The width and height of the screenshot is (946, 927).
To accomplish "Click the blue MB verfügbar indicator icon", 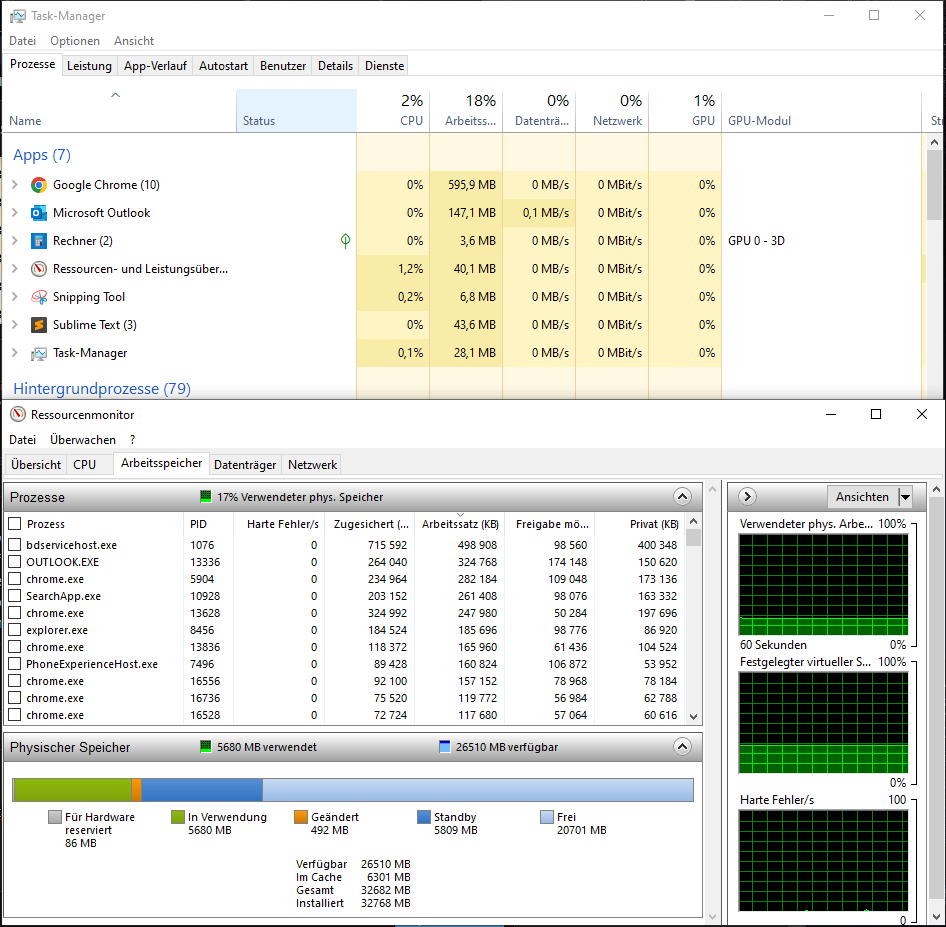I will 445,747.
